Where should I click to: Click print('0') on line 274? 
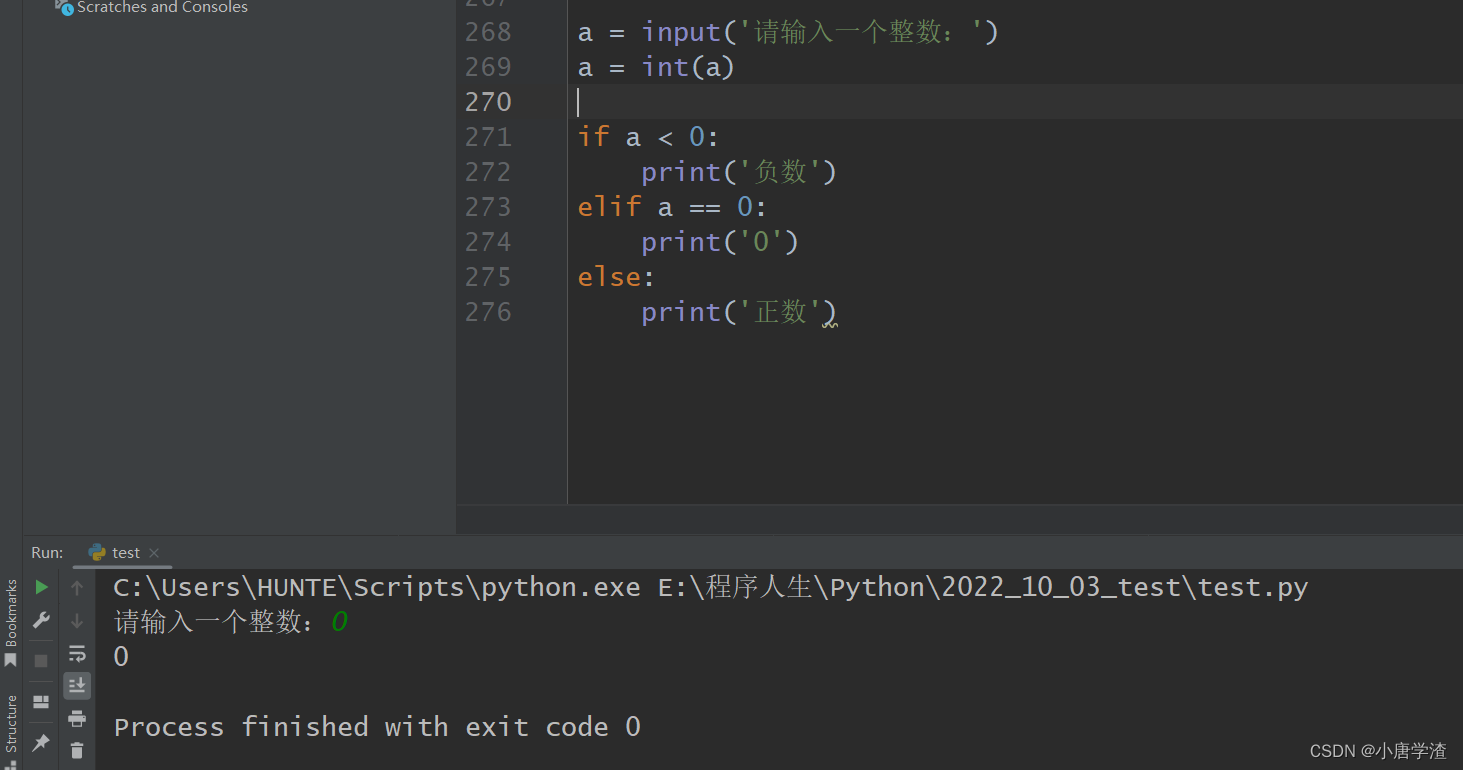(720, 242)
